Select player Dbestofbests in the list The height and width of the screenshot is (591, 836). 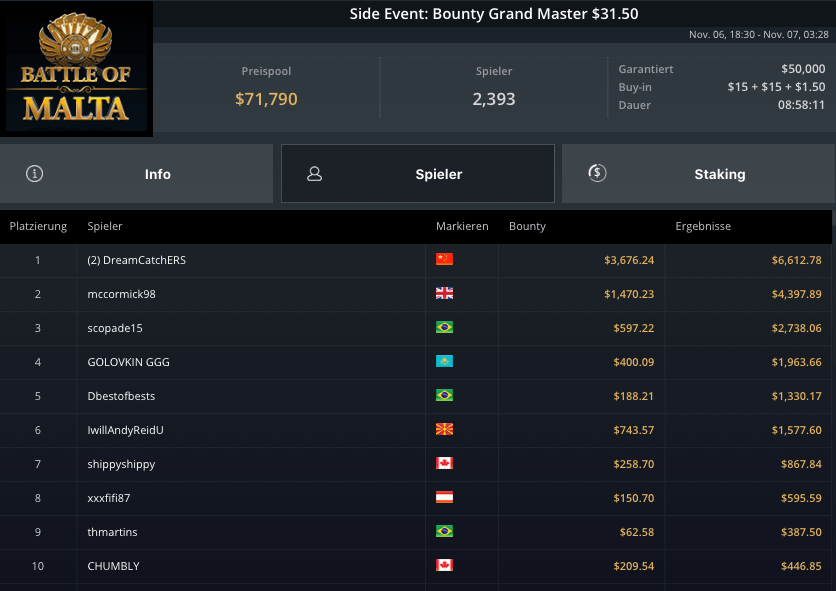[x=121, y=396]
